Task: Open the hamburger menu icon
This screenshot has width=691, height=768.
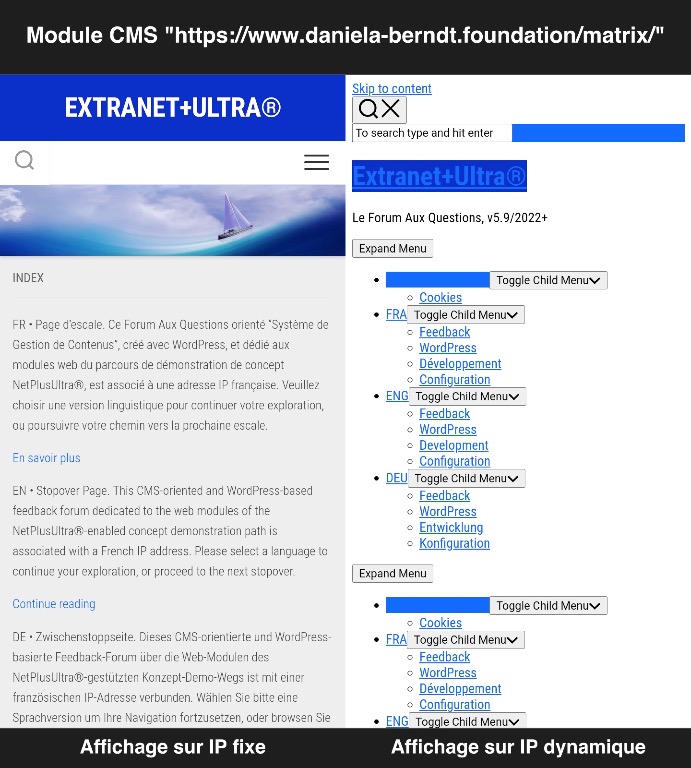Action: (316, 162)
